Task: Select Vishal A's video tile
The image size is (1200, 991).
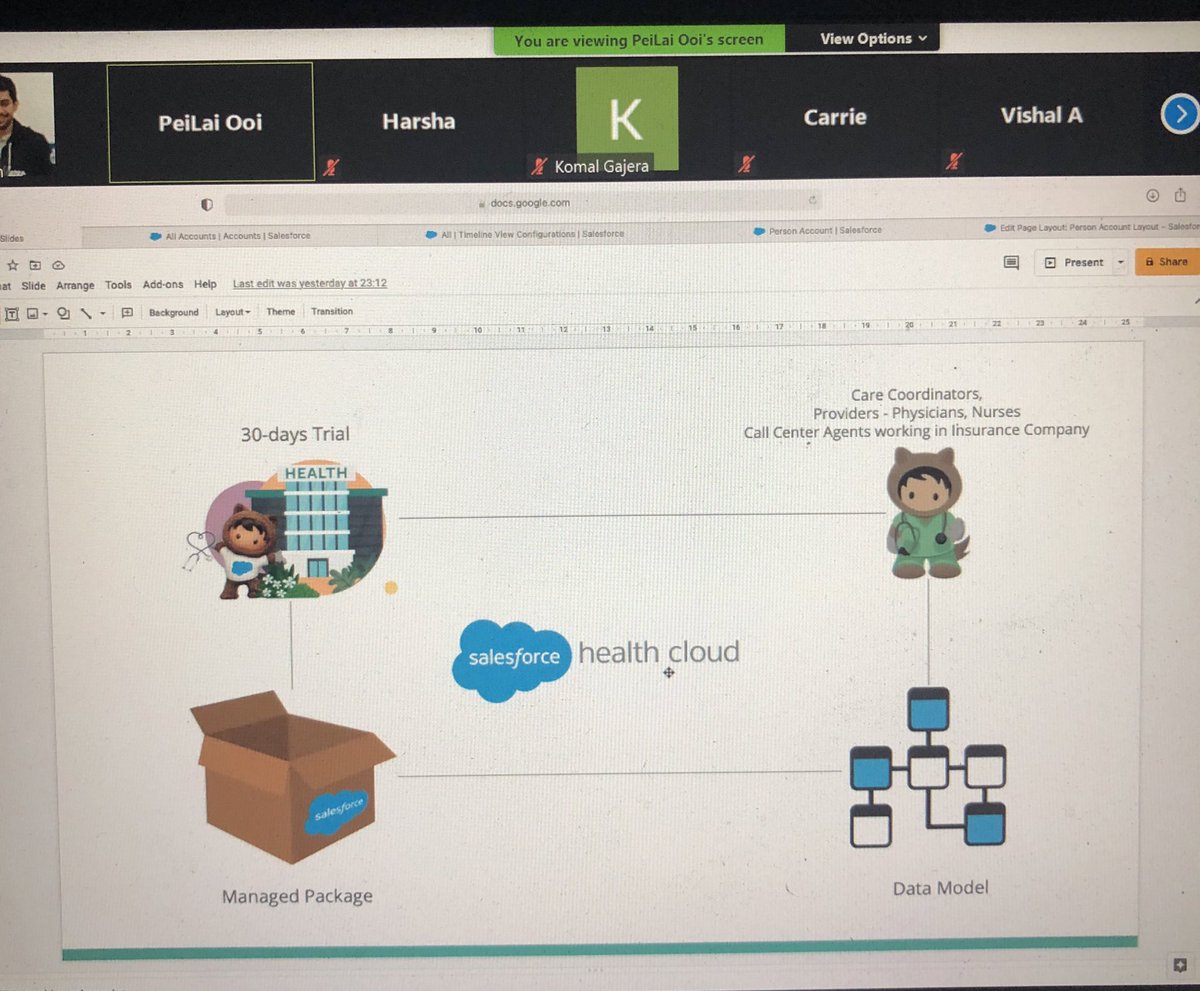Action: (1041, 115)
